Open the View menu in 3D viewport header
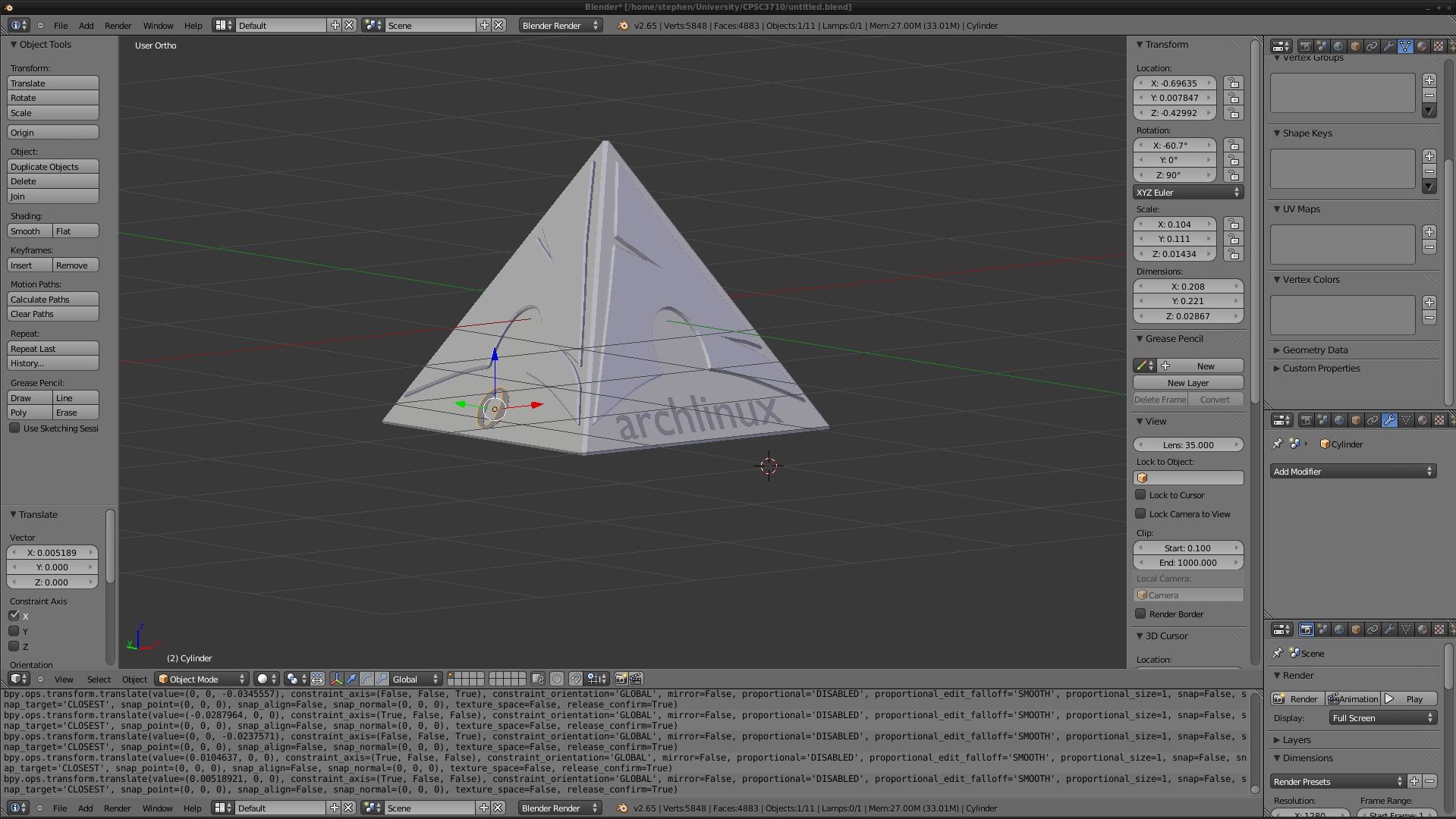 [64, 679]
